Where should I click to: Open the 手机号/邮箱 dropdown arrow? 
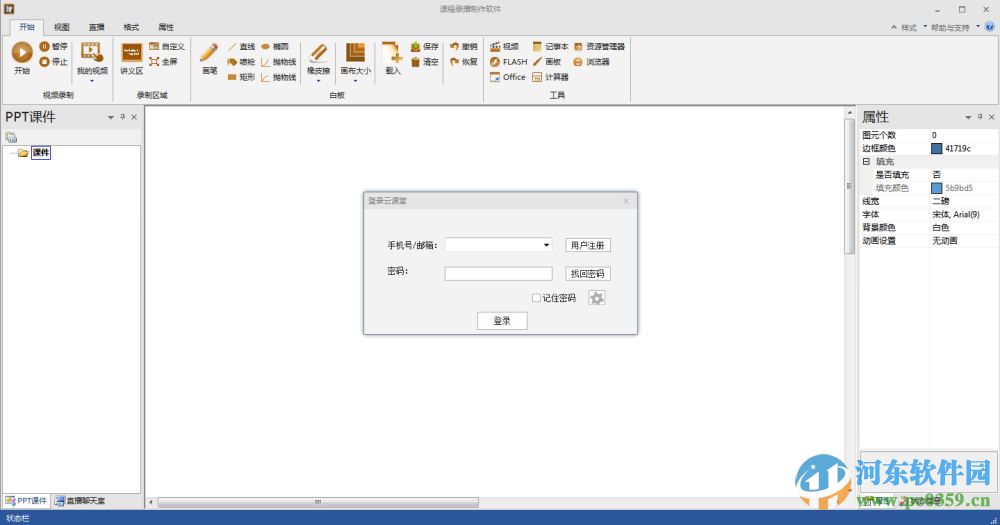tap(547, 245)
